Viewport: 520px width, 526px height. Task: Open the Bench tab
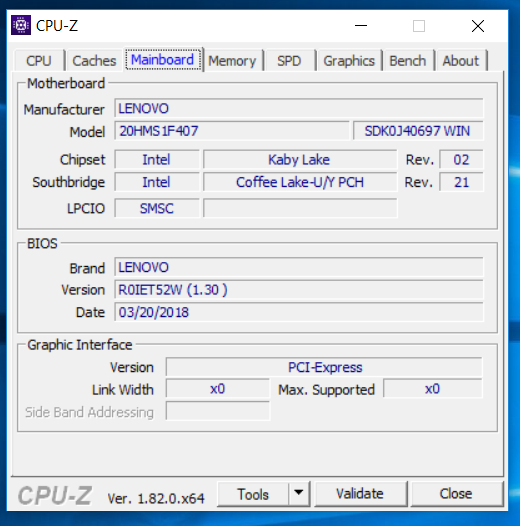pos(408,61)
